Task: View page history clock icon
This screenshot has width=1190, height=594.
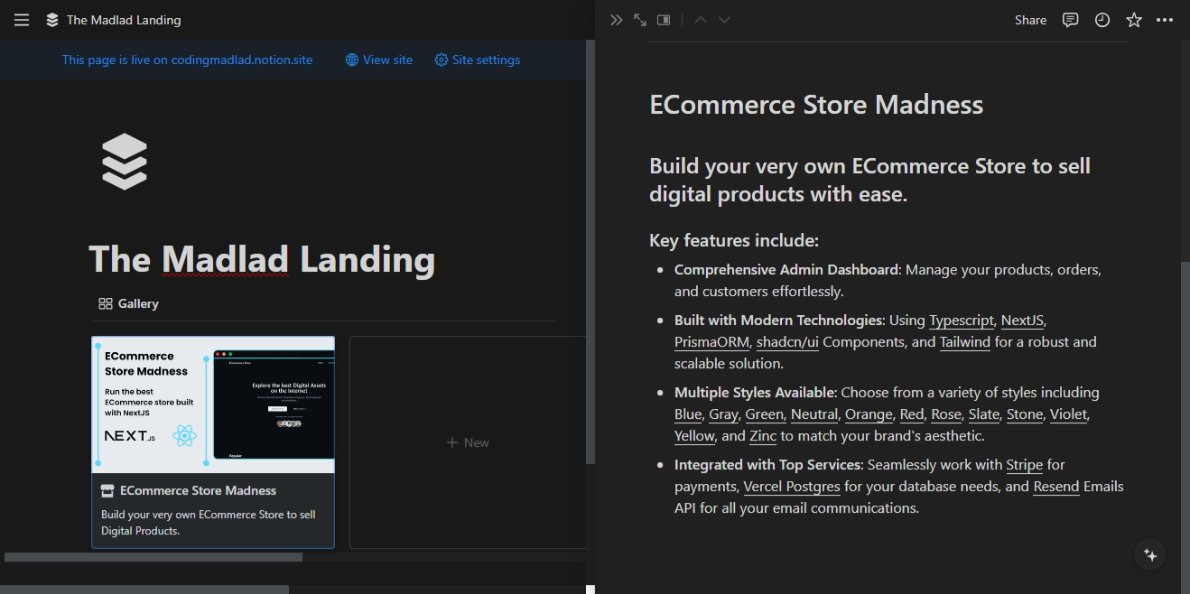Action: coord(1102,20)
